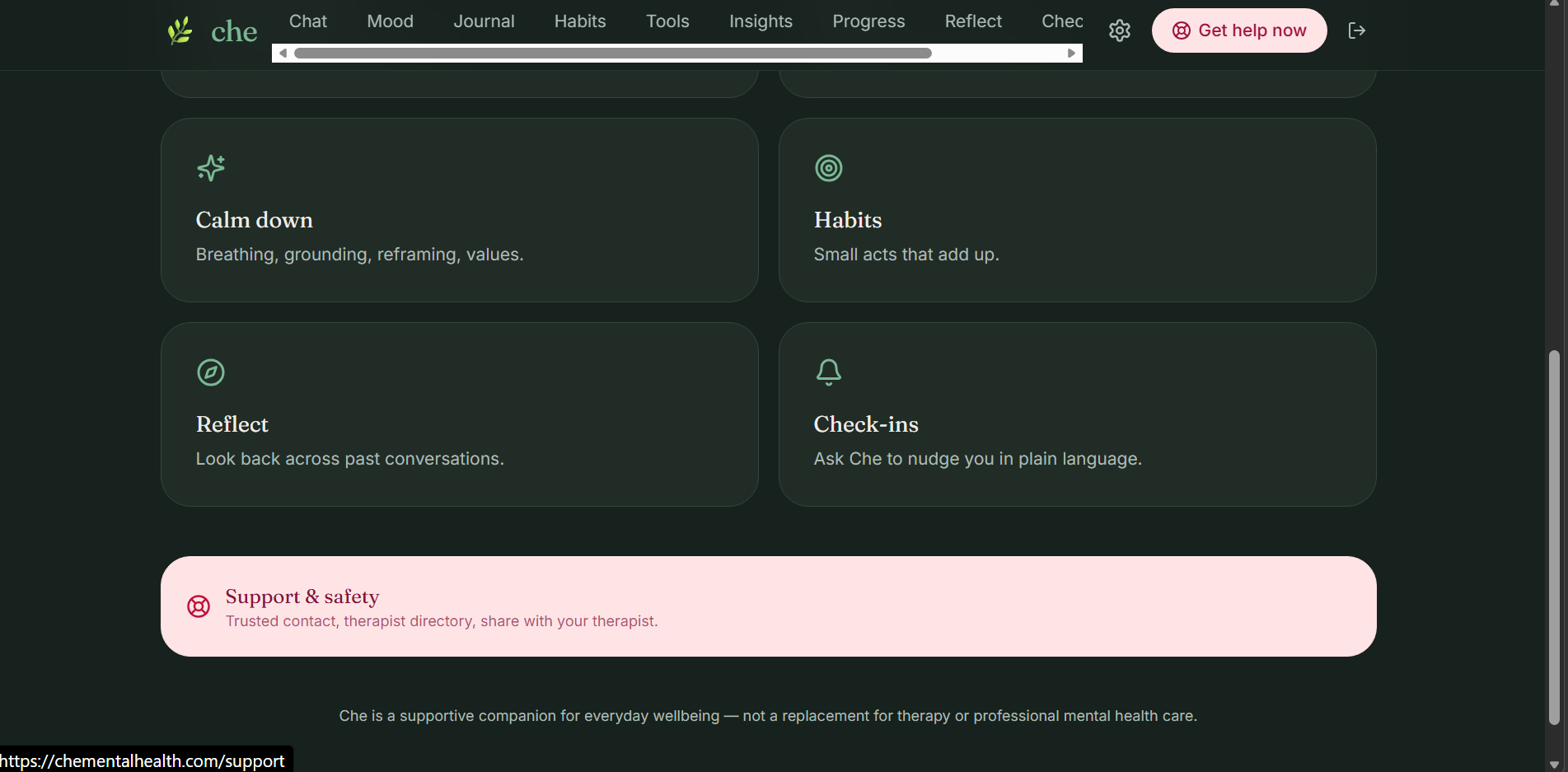
Task: Click the page vertical scrollbar thumb
Action: click(1554, 537)
